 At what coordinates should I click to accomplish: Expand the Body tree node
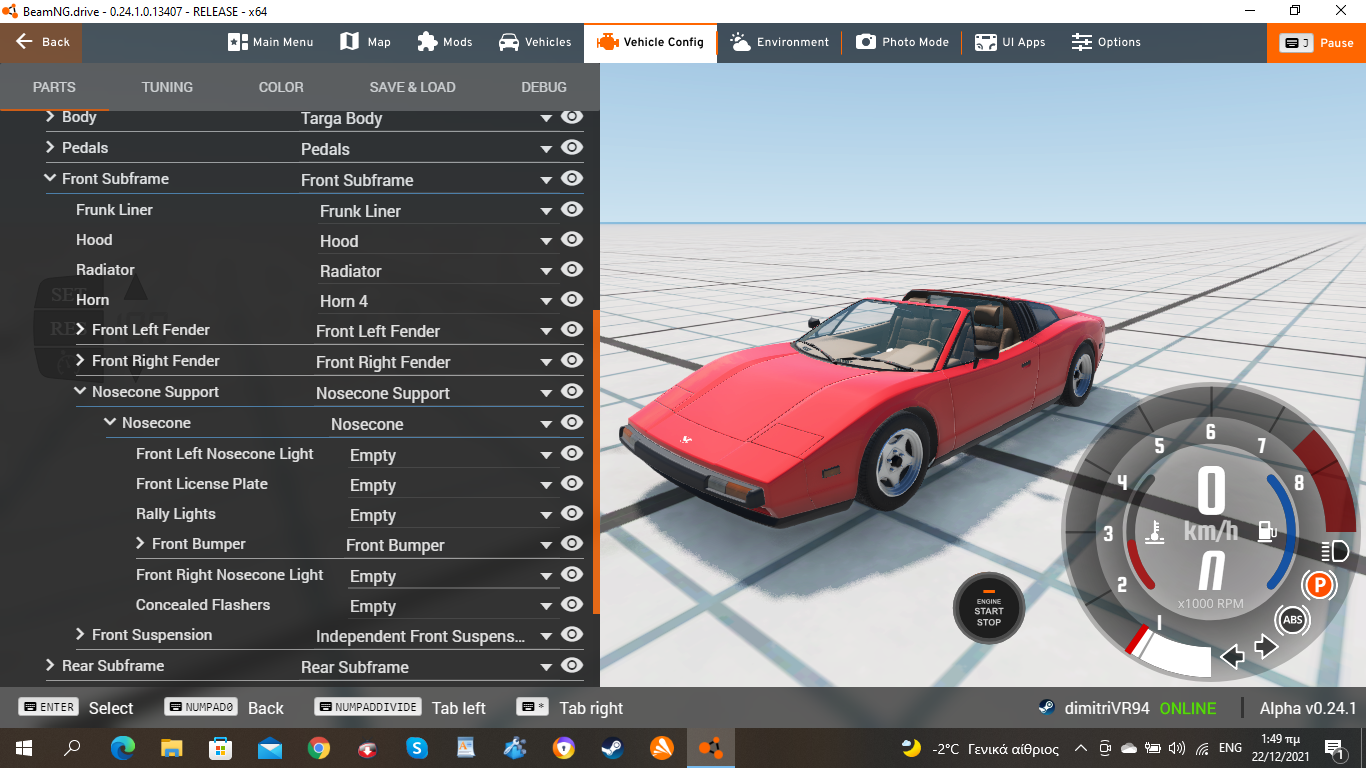(50, 117)
